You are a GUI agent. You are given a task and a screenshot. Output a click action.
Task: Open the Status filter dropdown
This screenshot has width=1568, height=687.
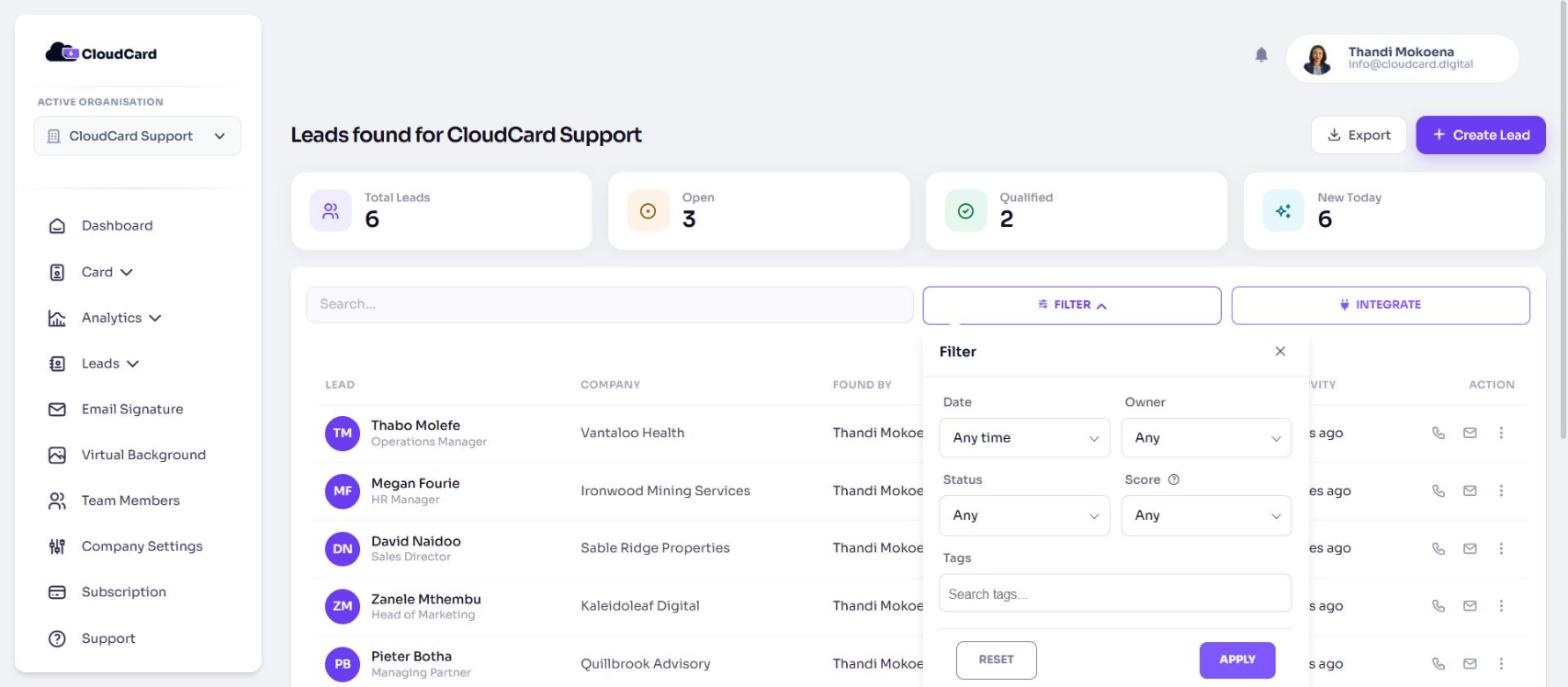[1024, 516]
